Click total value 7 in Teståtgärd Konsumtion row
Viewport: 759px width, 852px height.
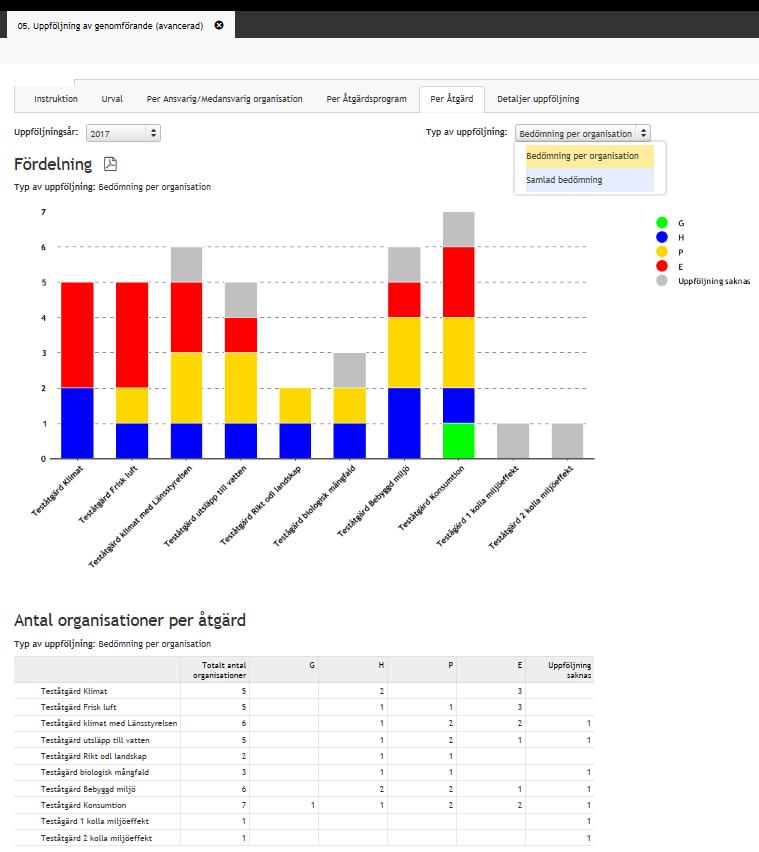click(x=244, y=805)
